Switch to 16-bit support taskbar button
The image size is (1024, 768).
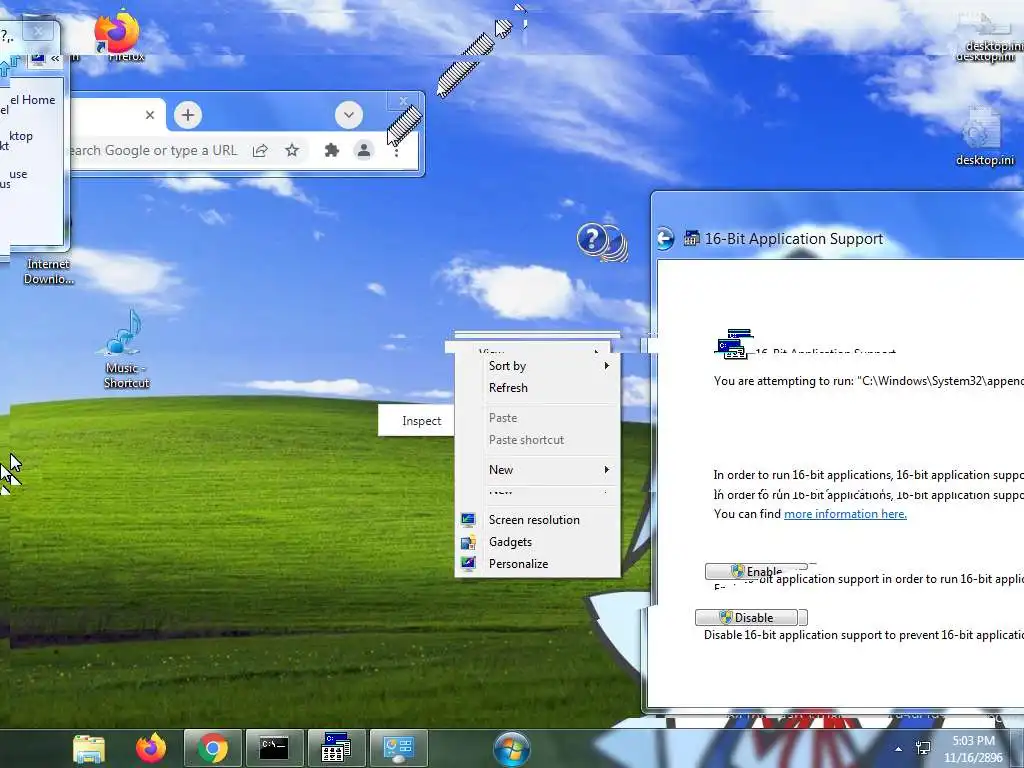(336, 748)
